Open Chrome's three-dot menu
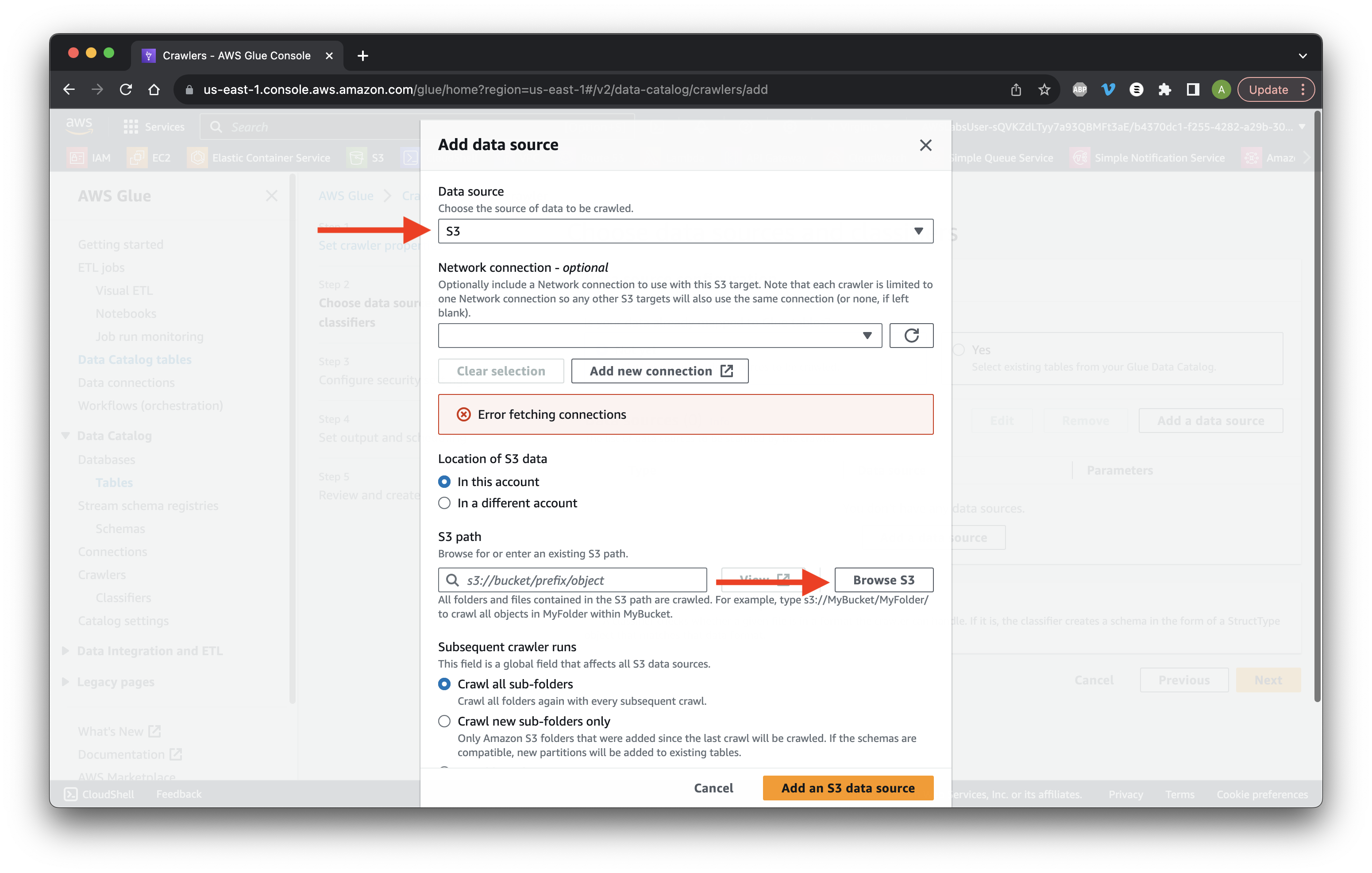 [1303, 89]
